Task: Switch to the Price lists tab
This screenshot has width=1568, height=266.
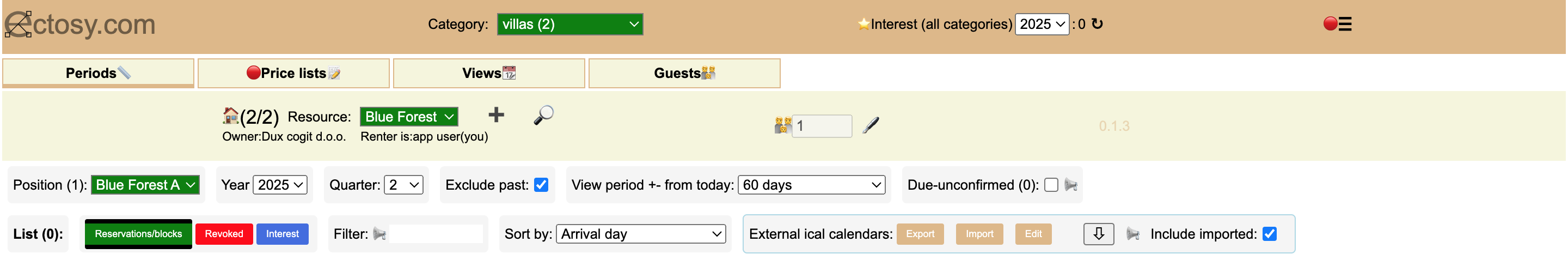Action: point(293,73)
